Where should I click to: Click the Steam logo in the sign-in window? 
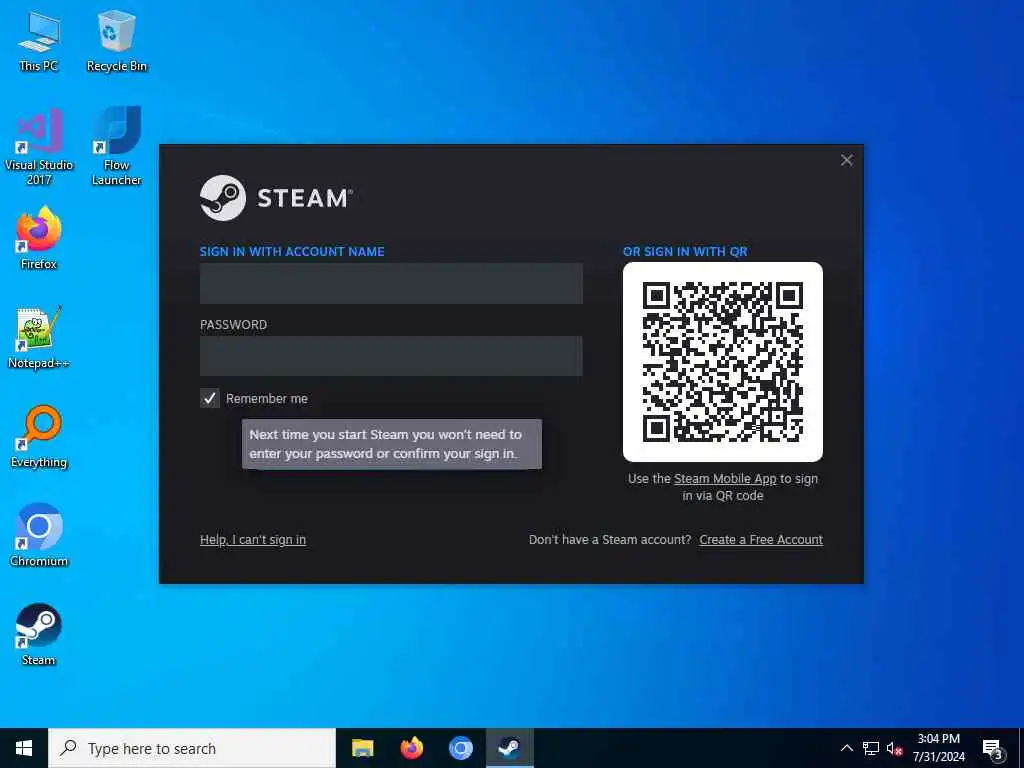point(276,198)
